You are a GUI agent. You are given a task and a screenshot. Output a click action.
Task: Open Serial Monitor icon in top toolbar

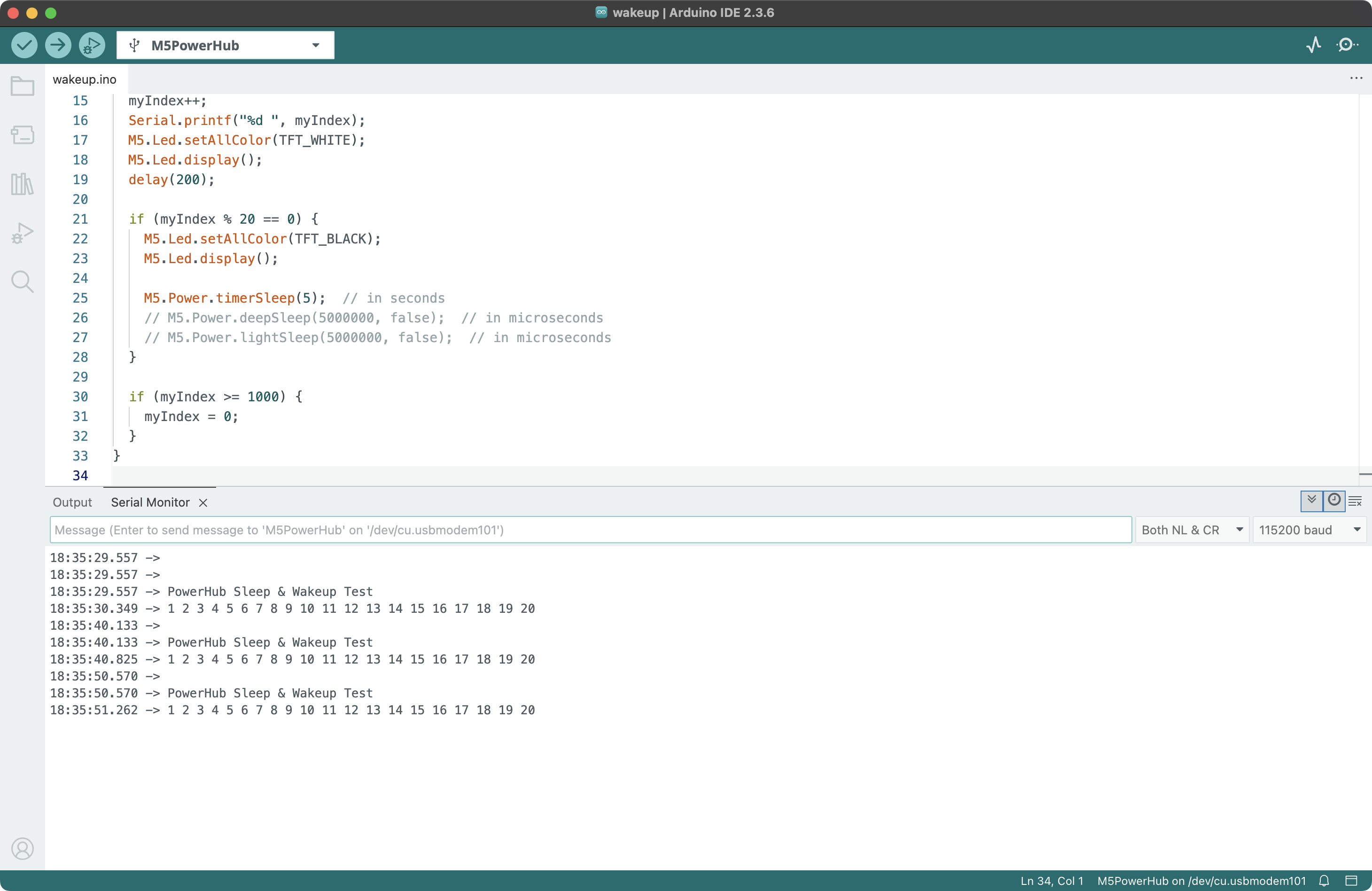coord(1347,45)
